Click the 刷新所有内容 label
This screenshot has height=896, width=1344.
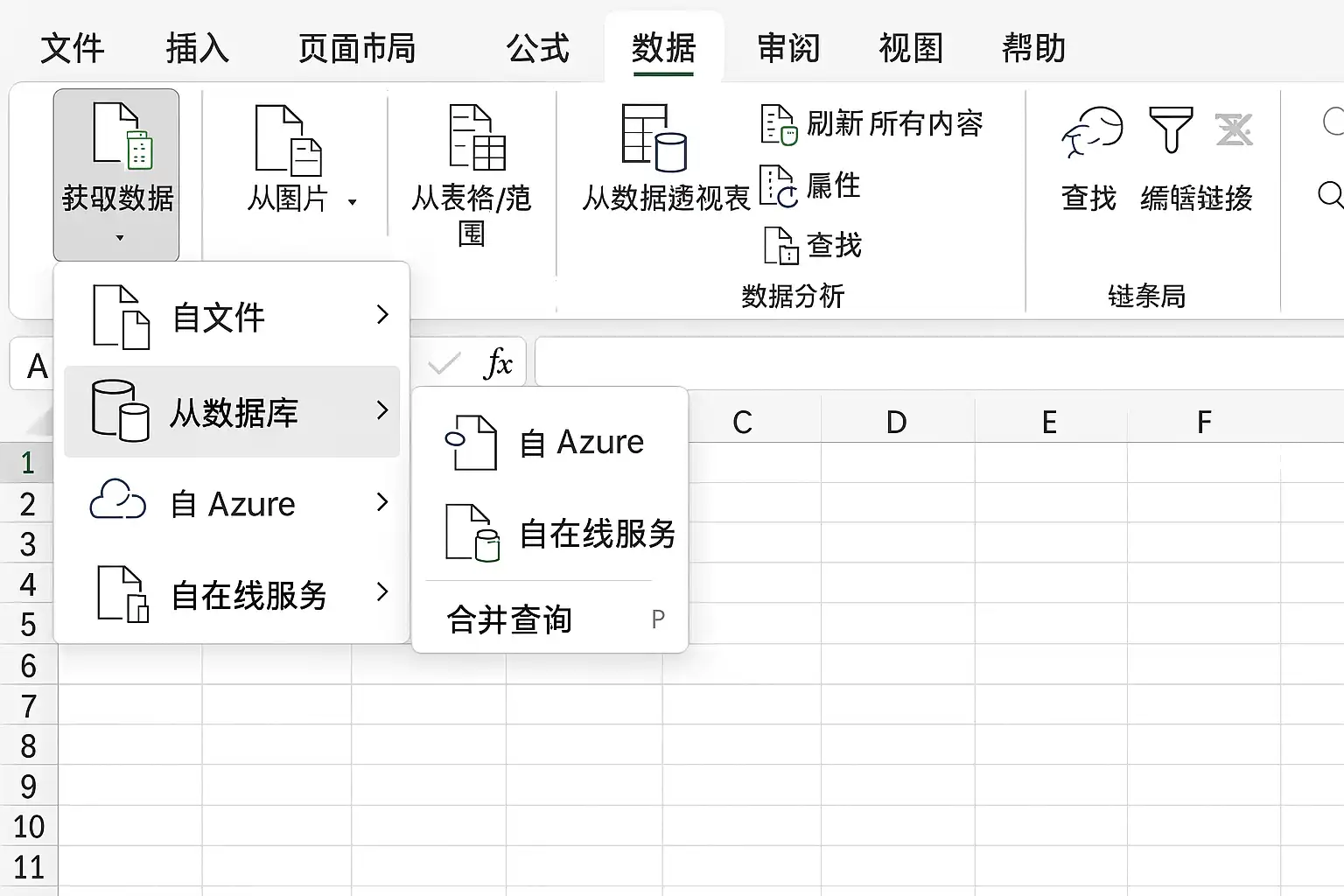coord(895,124)
